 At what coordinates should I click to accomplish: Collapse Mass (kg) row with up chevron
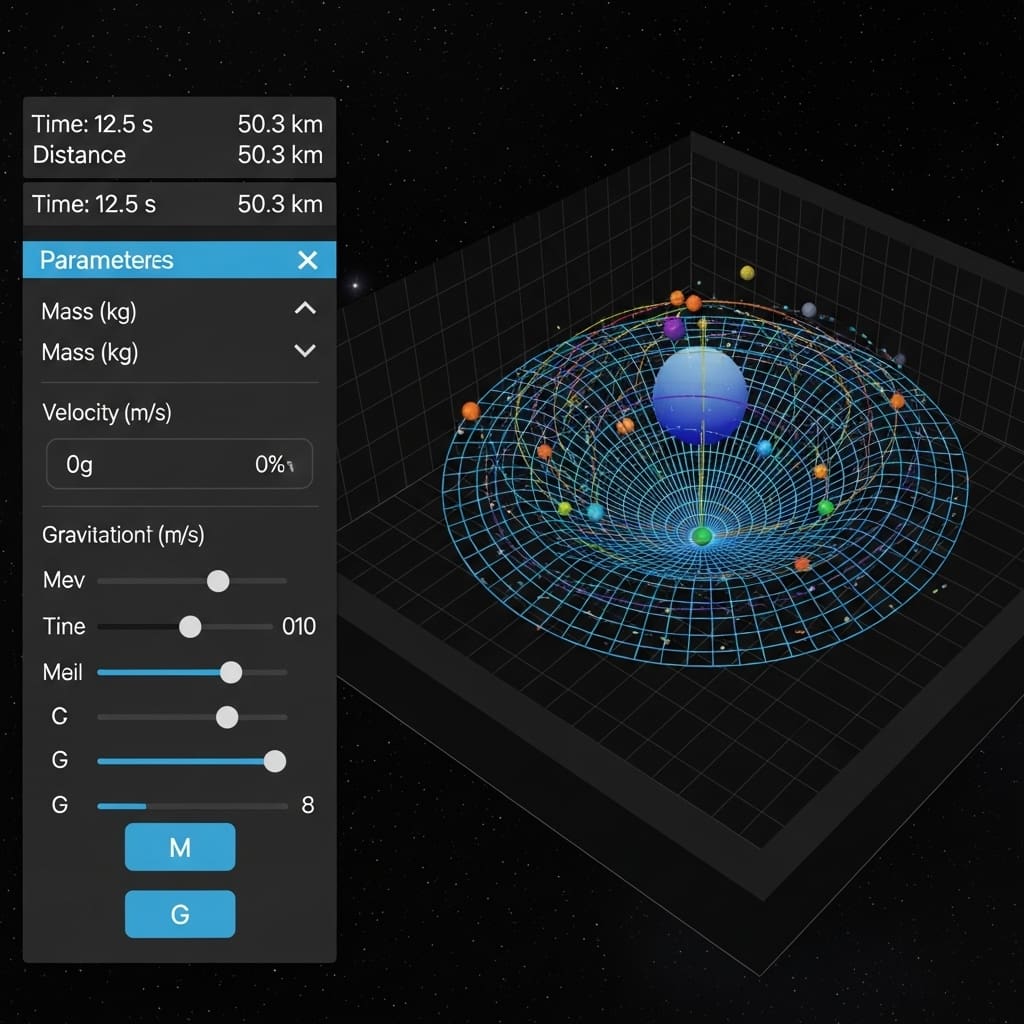click(305, 309)
